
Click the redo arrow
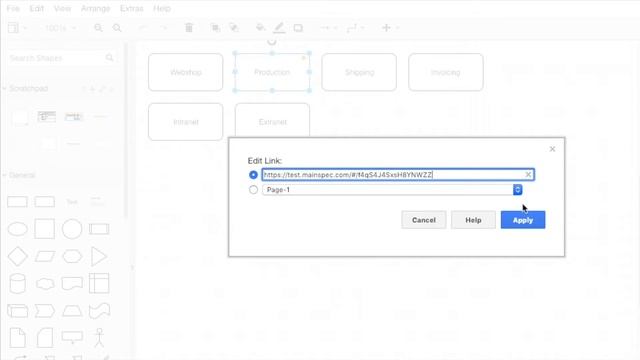click(x=164, y=28)
